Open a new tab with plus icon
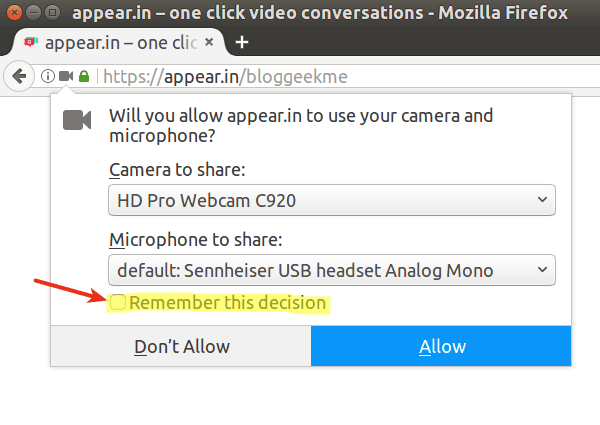The width and height of the screenshot is (600, 425). (242, 42)
